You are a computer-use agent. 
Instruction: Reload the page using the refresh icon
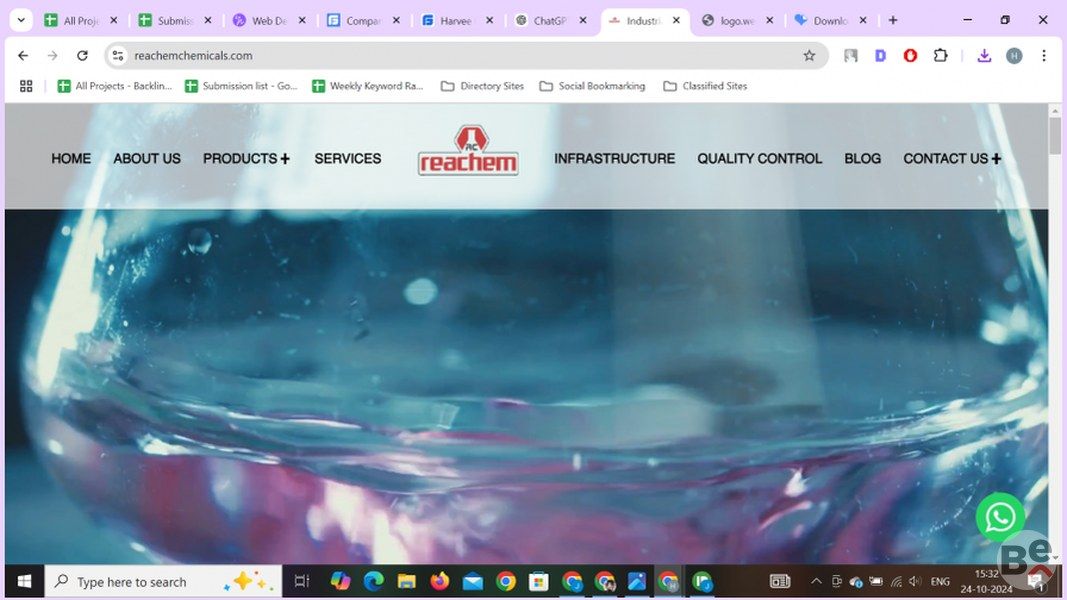[82, 56]
